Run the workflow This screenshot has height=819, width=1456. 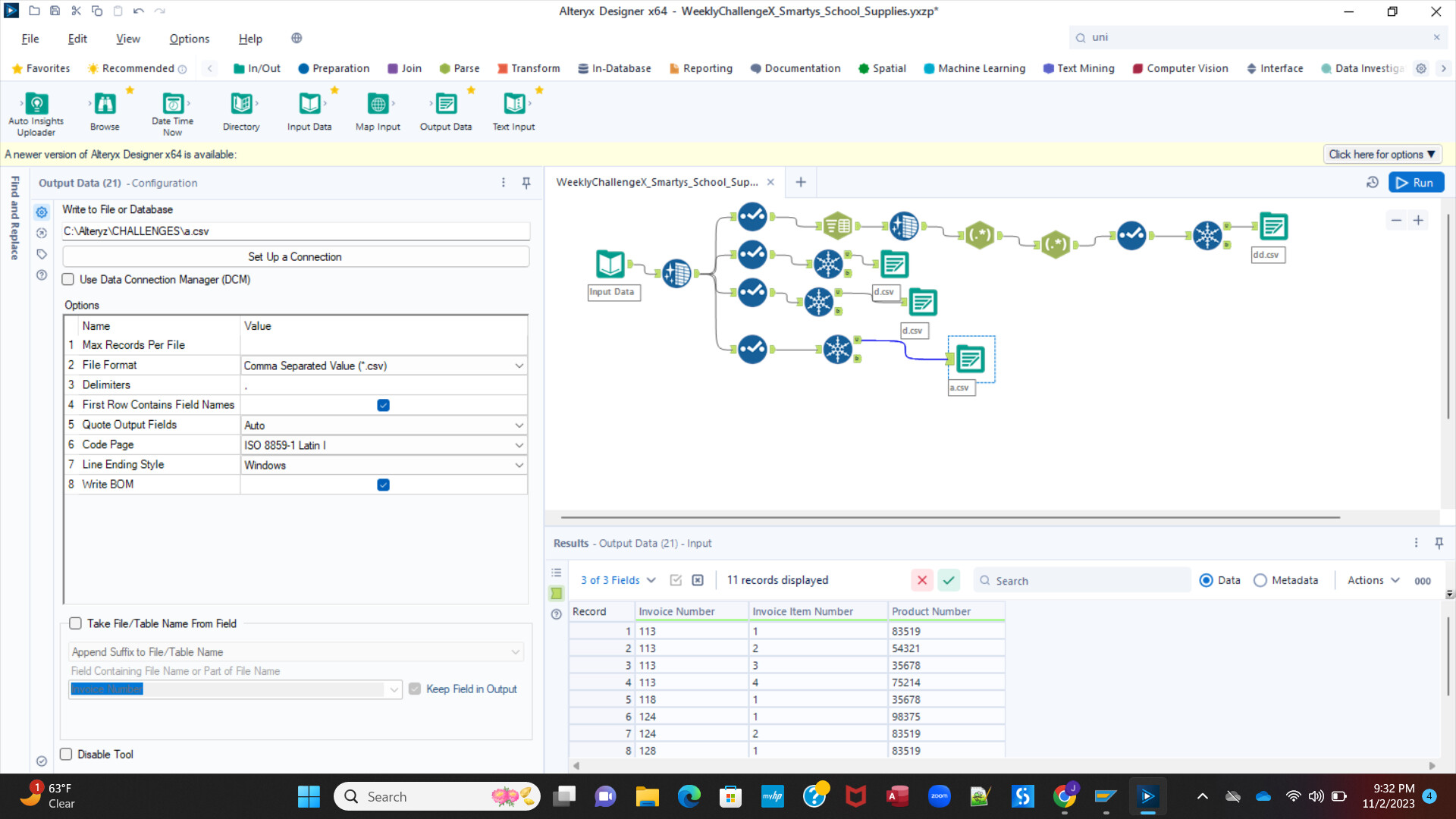tap(1415, 183)
